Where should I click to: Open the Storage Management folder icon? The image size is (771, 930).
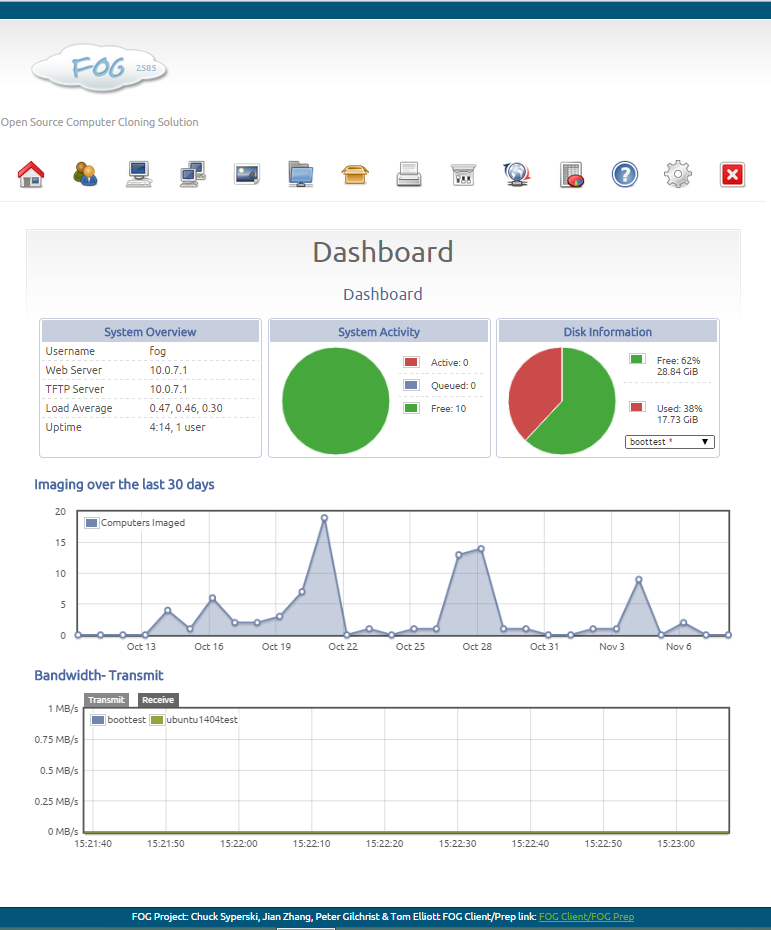pyautogui.click(x=301, y=174)
